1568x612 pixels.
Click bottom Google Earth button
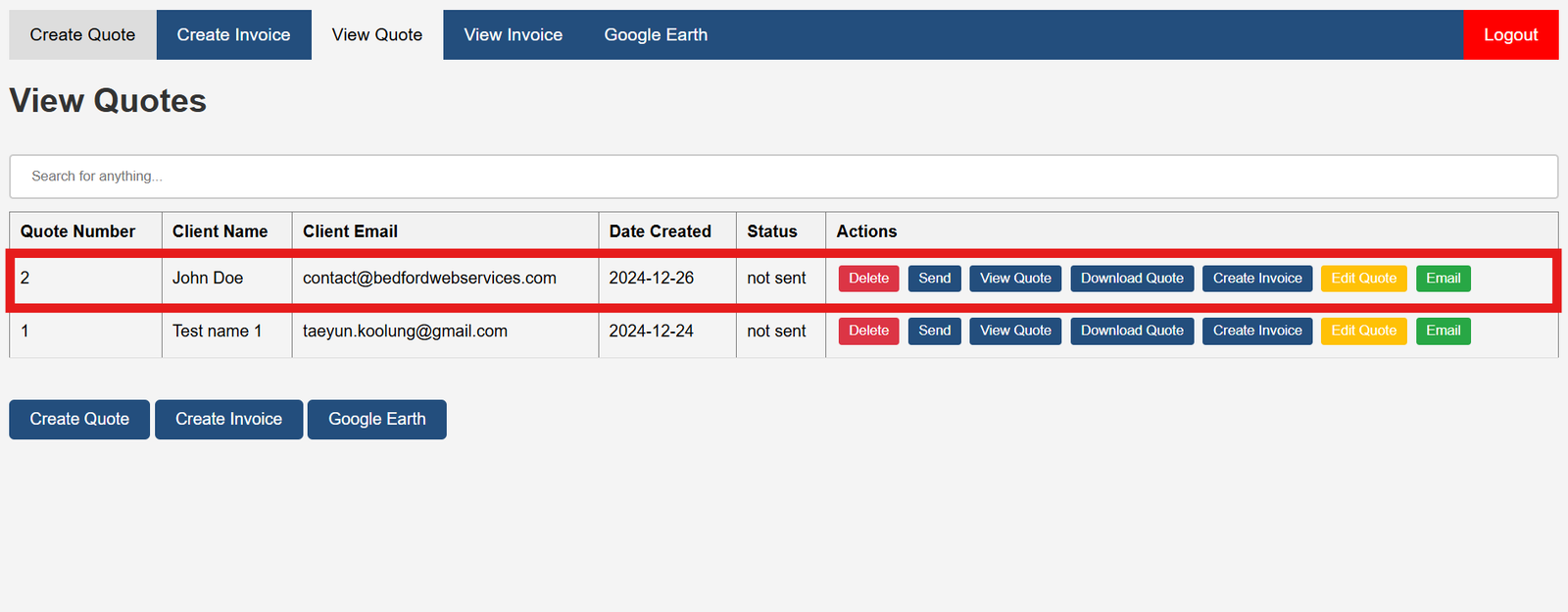(x=376, y=419)
